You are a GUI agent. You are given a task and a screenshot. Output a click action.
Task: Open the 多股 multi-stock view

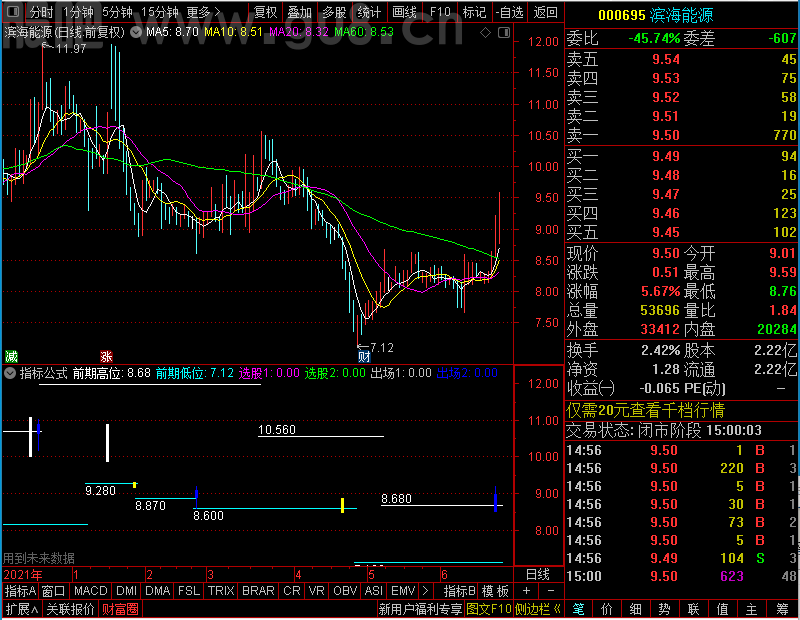[334, 12]
